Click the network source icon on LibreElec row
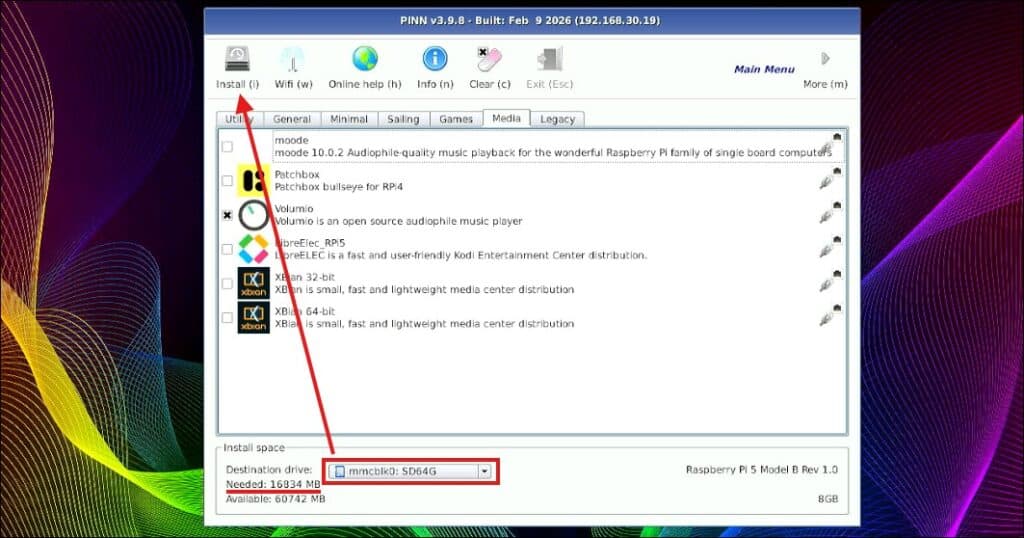The image size is (1024, 538). coord(831,246)
